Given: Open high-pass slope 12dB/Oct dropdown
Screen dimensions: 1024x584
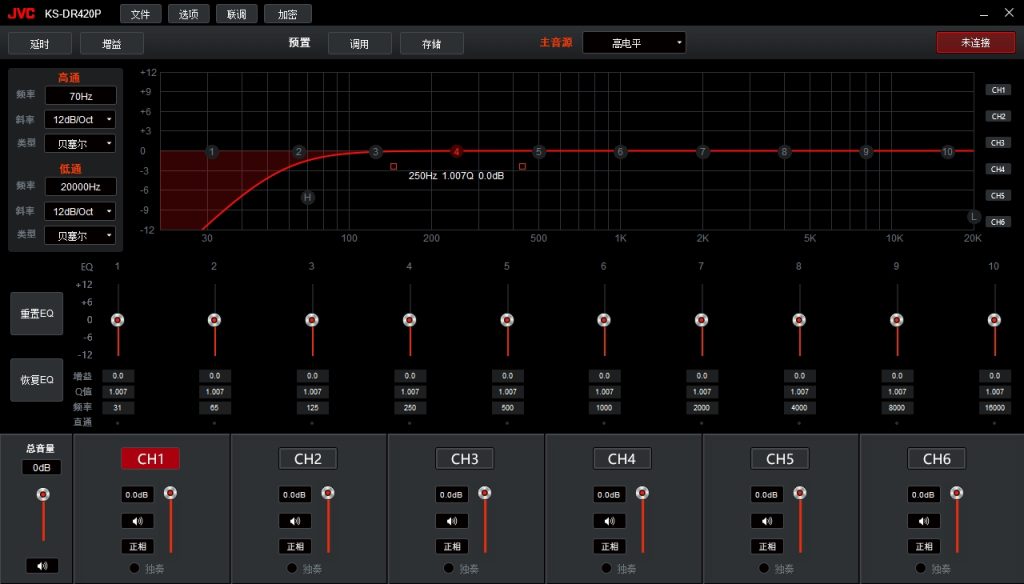Looking at the screenshot, I should (80, 120).
